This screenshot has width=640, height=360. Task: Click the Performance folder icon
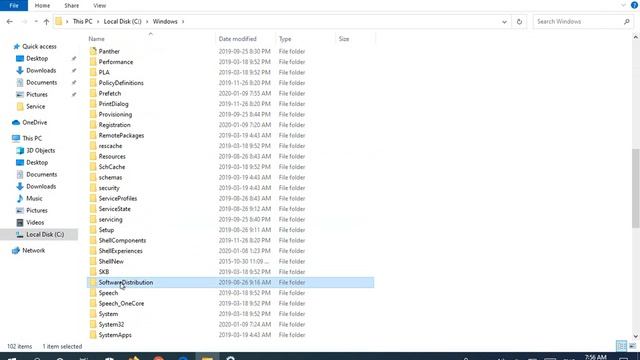pyautogui.click(x=93, y=62)
